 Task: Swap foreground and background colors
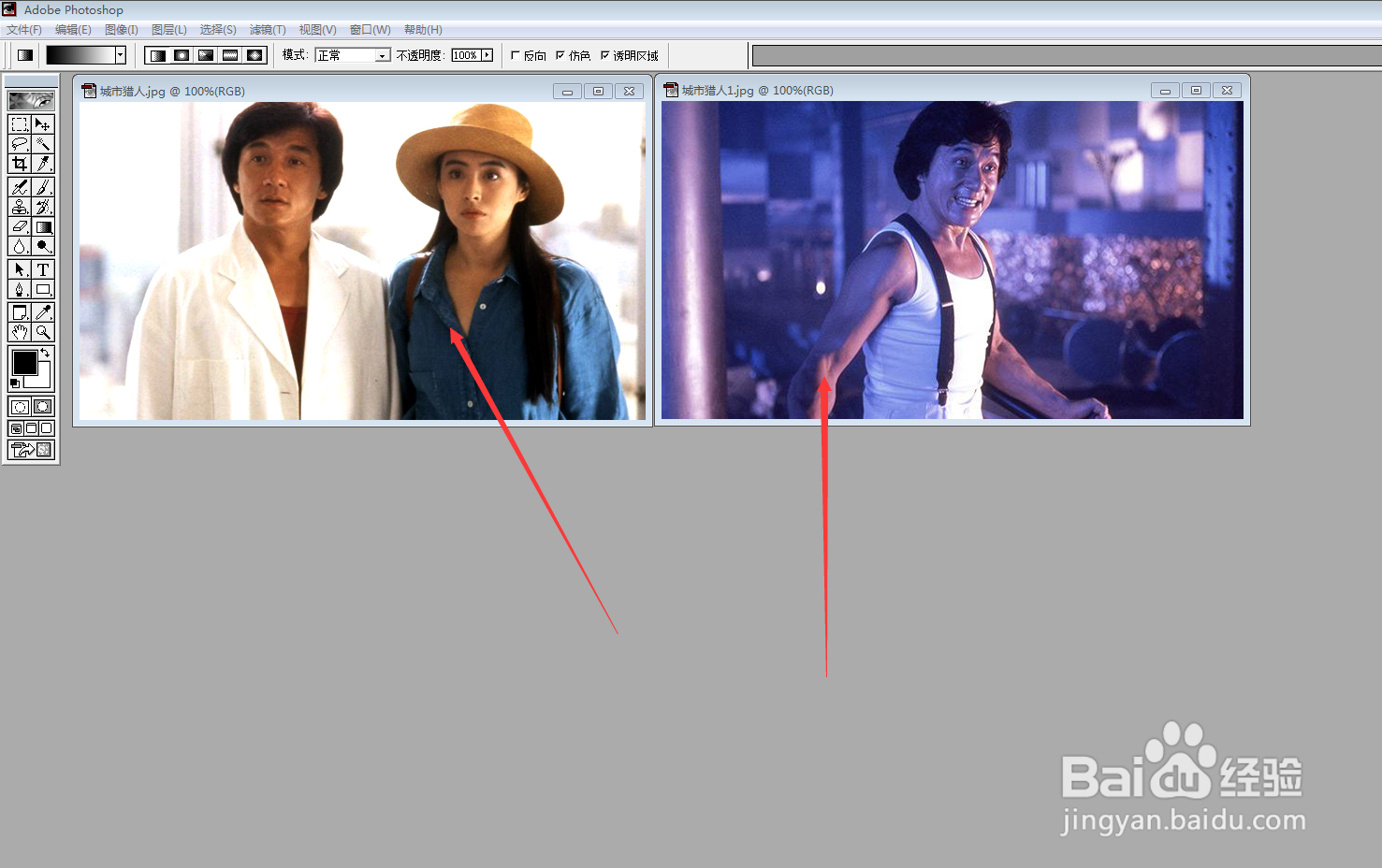click(45, 353)
